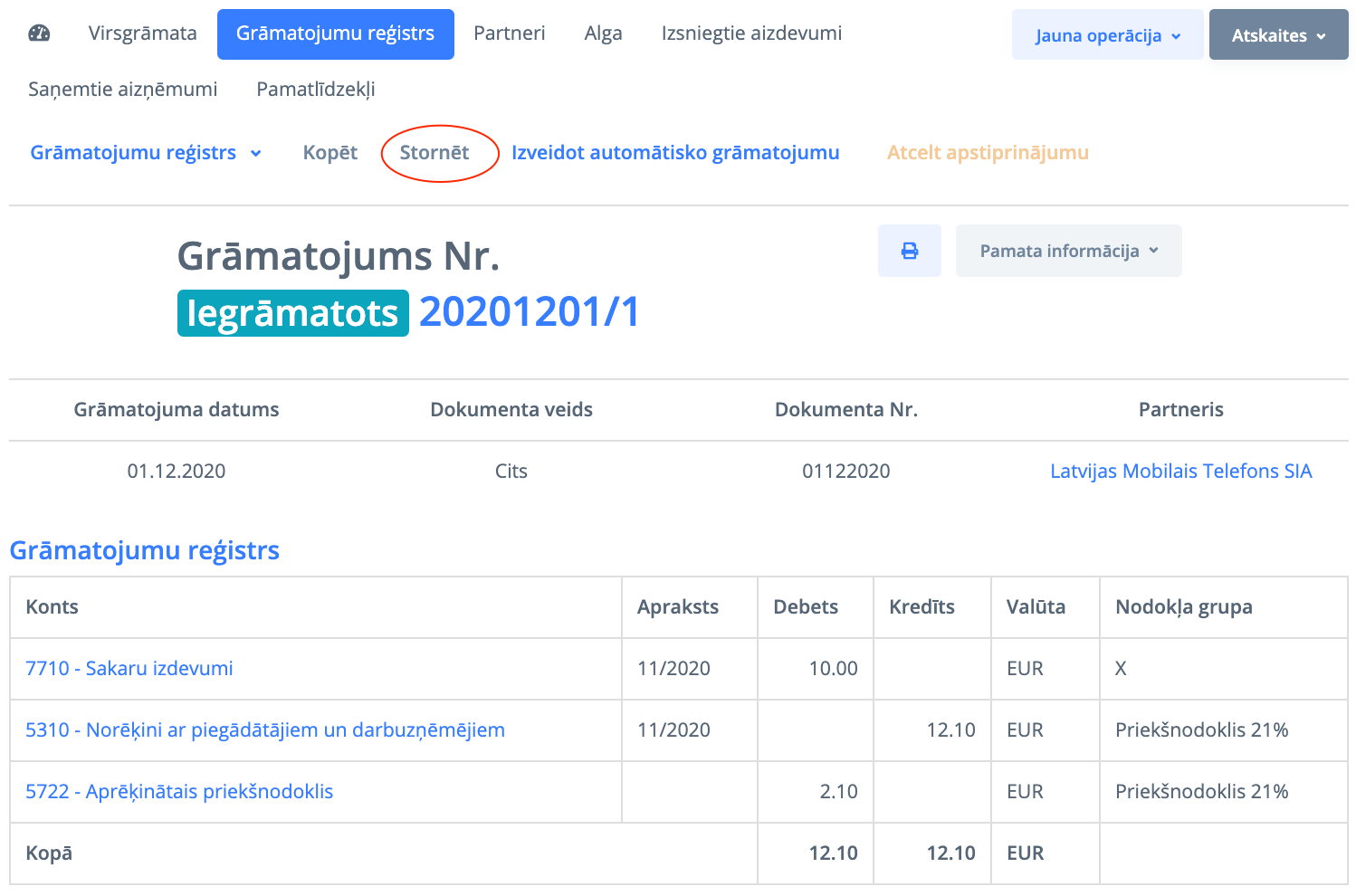Click Atcelt apstiprinājumu
This screenshot has width=1356, height=896.
click(x=988, y=153)
